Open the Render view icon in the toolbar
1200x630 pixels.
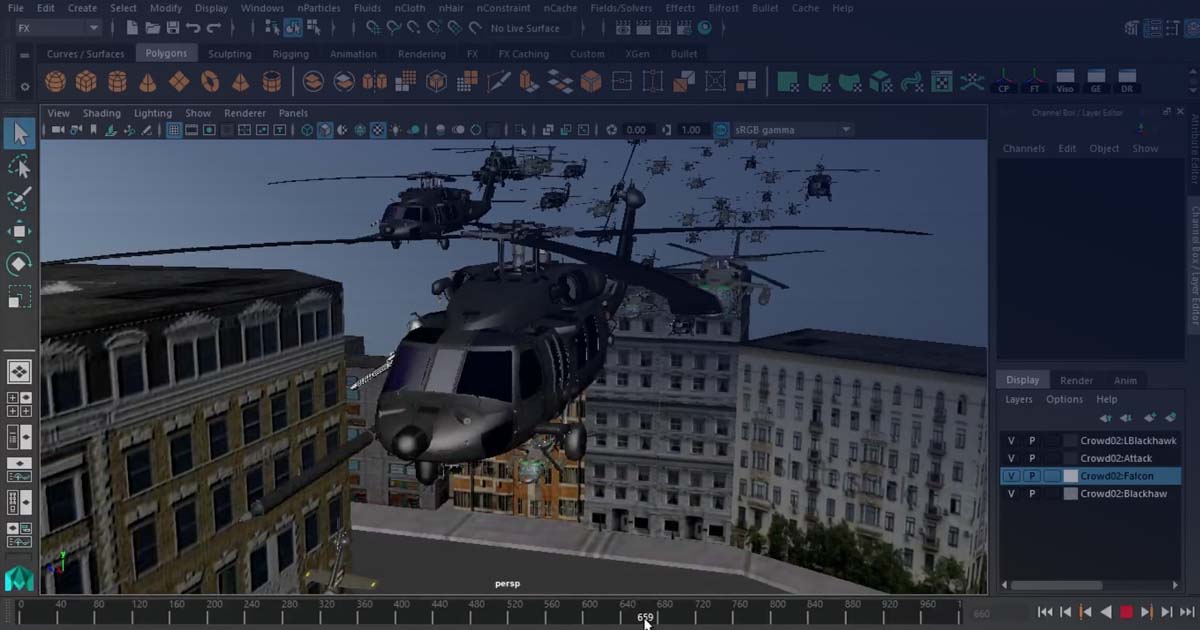click(623, 29)
